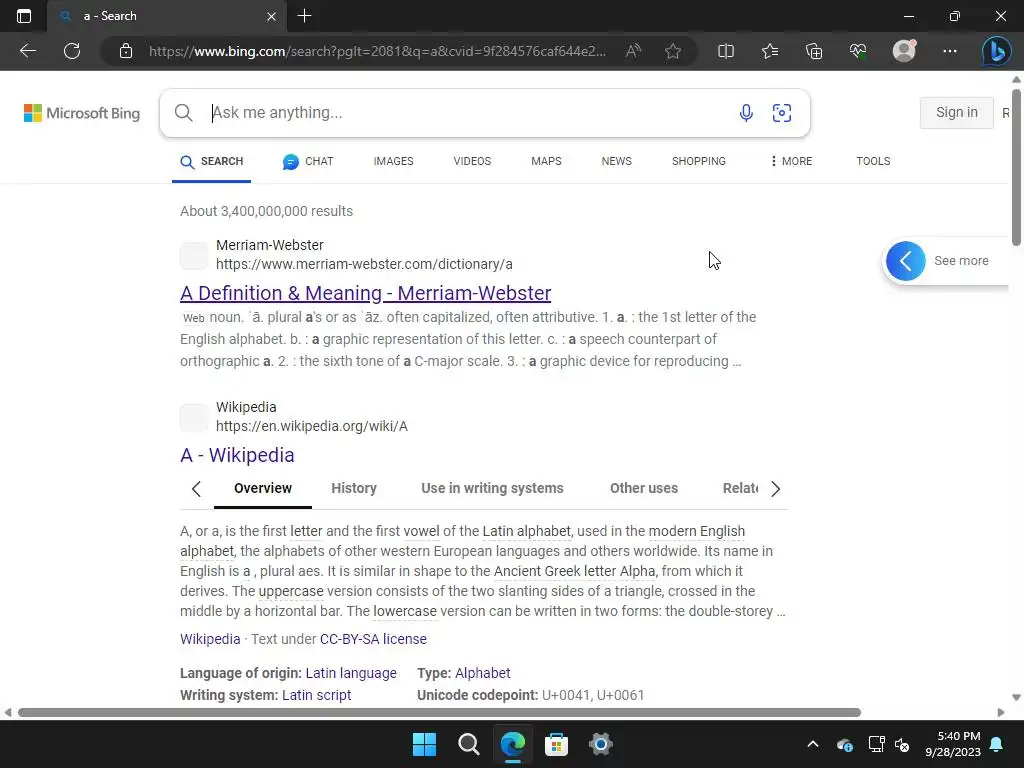Expand the More menu
Image resolution: width=1024 pixels, height=768 pixels.
pos(791,161)
